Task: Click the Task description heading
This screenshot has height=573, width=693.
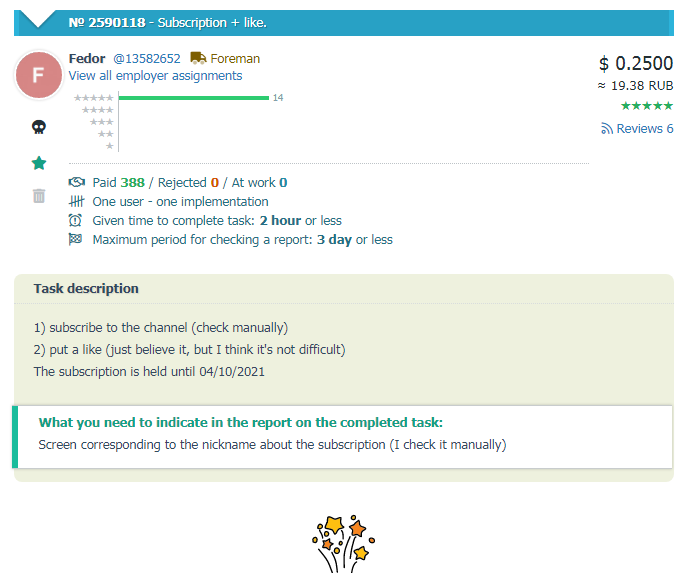Action: point(86,288)
